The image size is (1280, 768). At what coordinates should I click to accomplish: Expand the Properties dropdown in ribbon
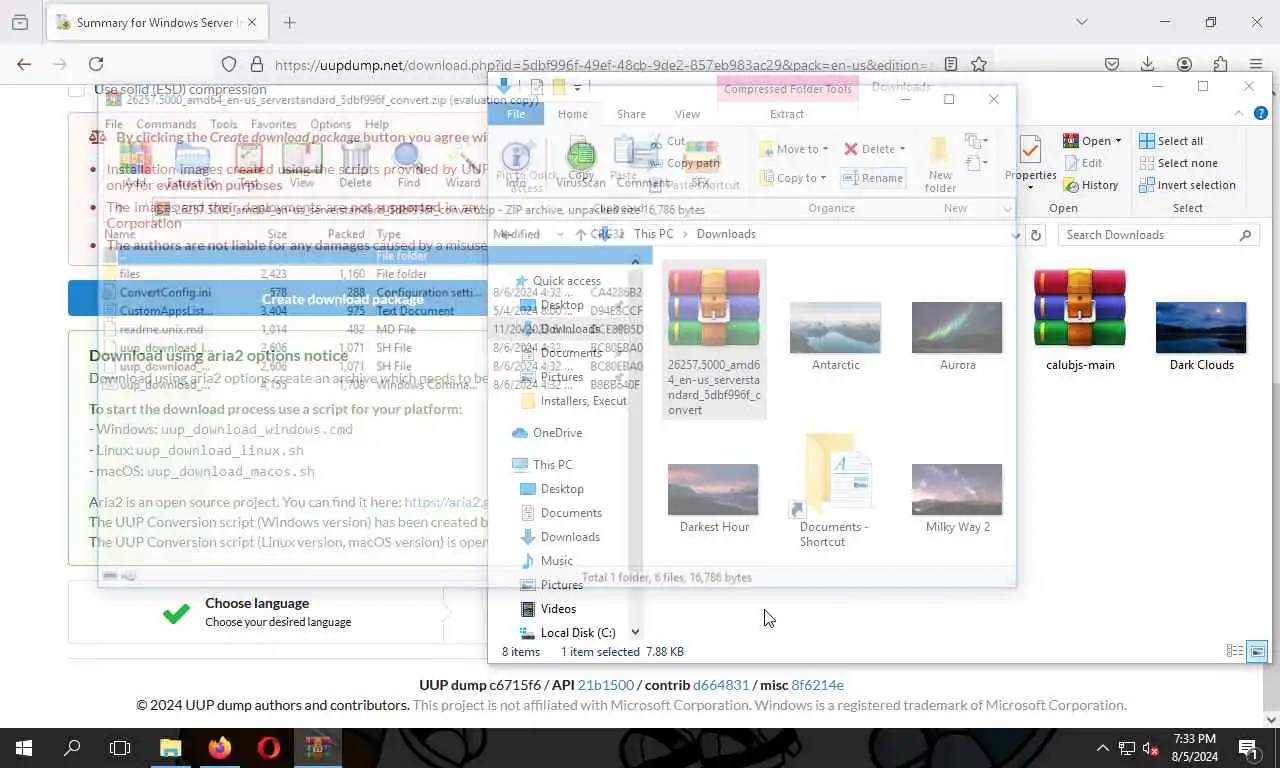(1031, 187)
